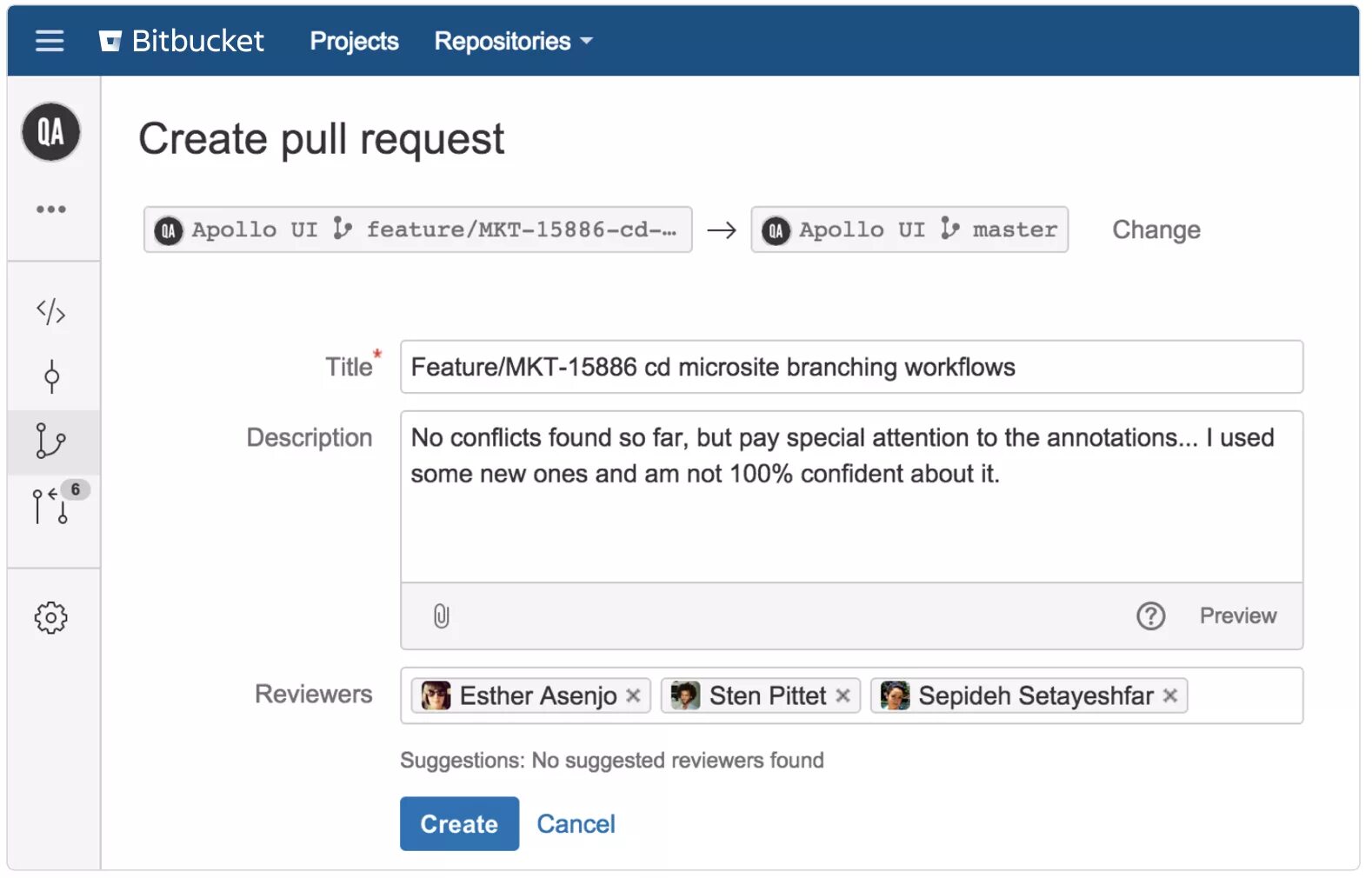Screen dimensions: 1372x878
Task: Open the QA project avatar in the sidebar
Action: click(51, 132)
